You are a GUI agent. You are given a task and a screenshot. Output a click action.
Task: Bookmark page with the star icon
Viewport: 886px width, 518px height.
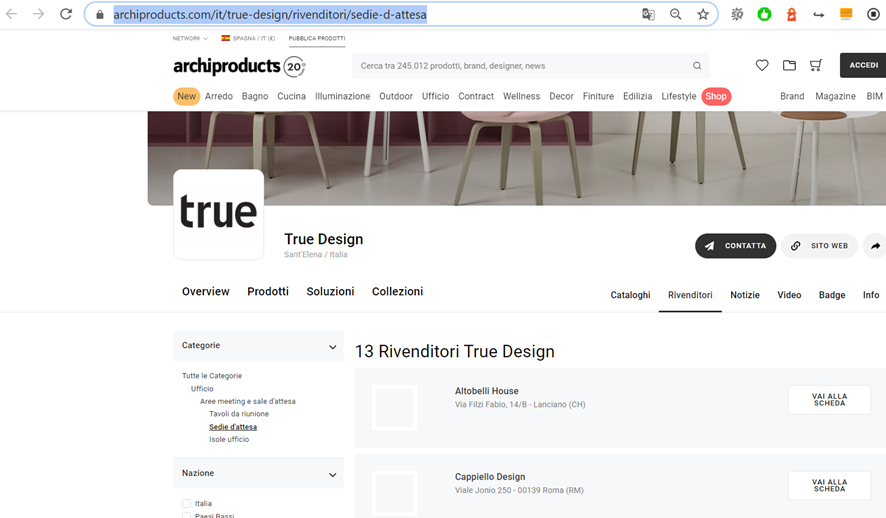point(703,14)
